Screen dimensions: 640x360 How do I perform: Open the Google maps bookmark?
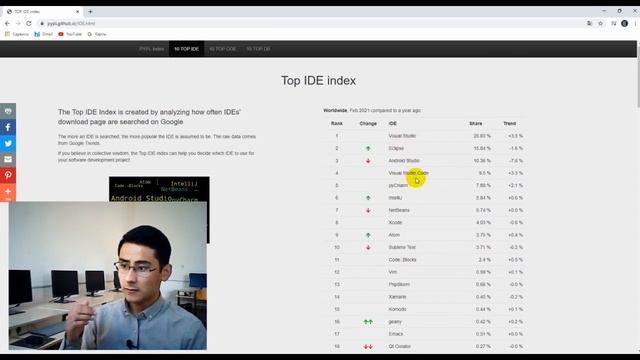pyautogui.click(x=97, y=34)
